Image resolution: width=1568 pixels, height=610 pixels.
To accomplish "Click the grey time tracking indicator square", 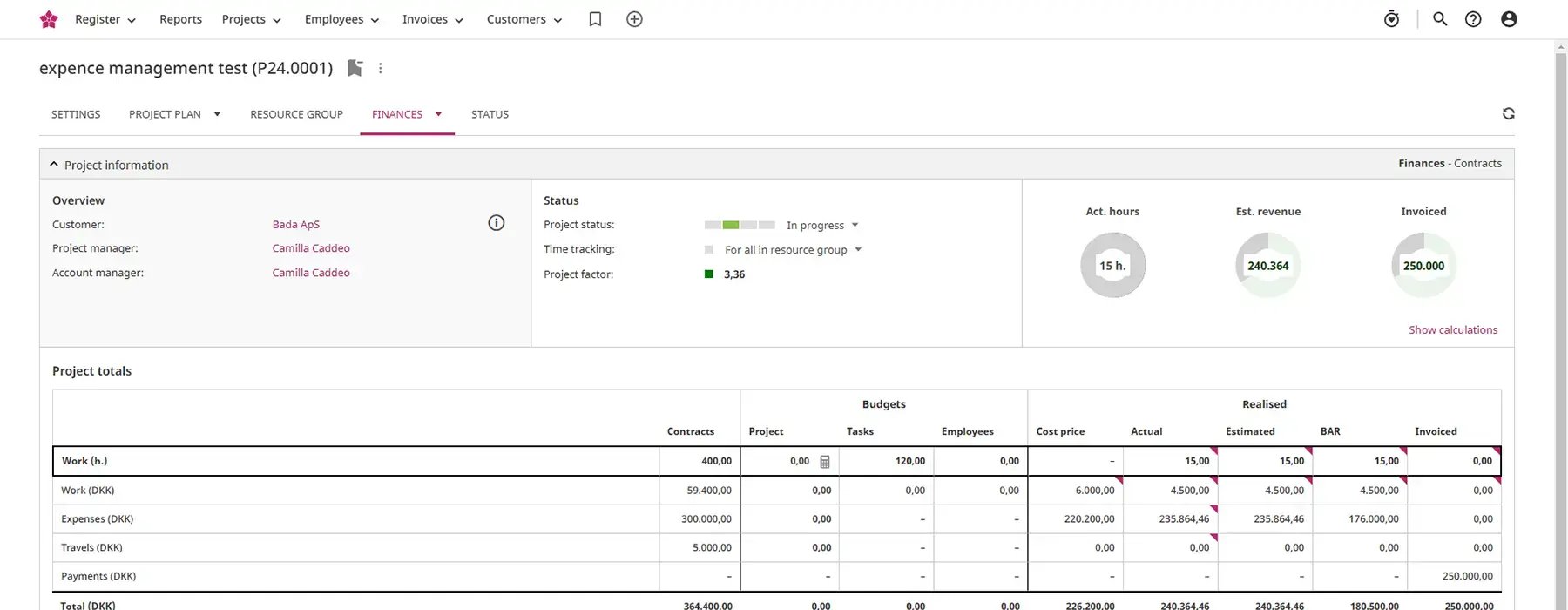I will coord(708,249).
